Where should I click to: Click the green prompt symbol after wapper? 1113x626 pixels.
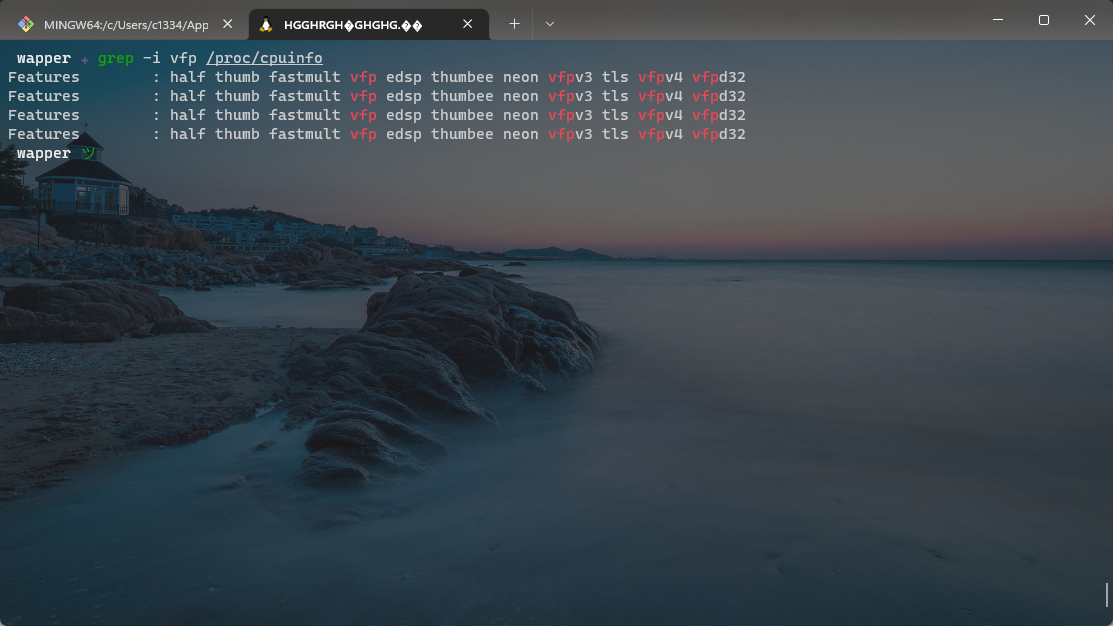[x=88, y=153]
